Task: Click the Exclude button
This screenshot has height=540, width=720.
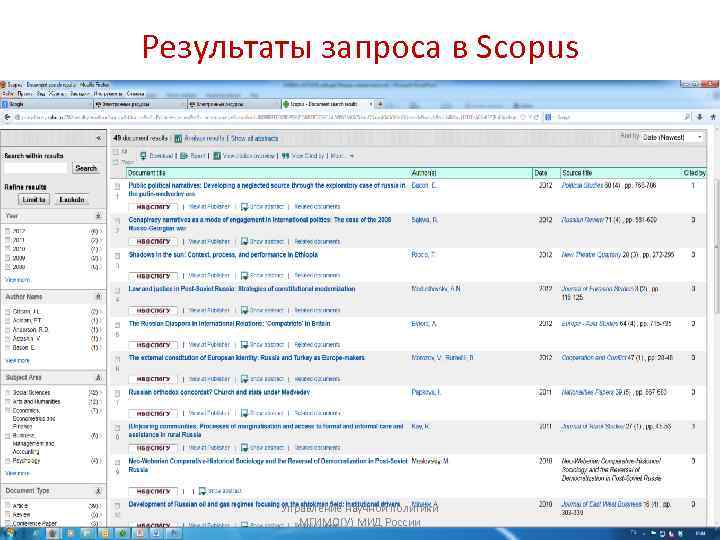Action: (x=72, y=200)
